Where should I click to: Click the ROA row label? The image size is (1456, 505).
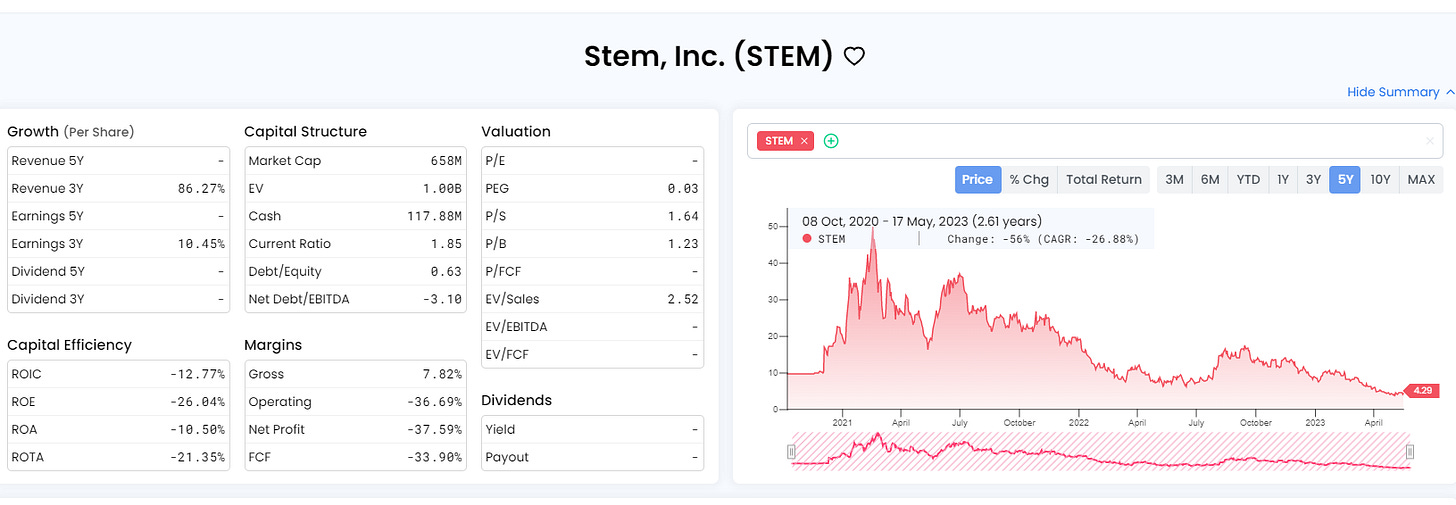click(x=26, y=429)
